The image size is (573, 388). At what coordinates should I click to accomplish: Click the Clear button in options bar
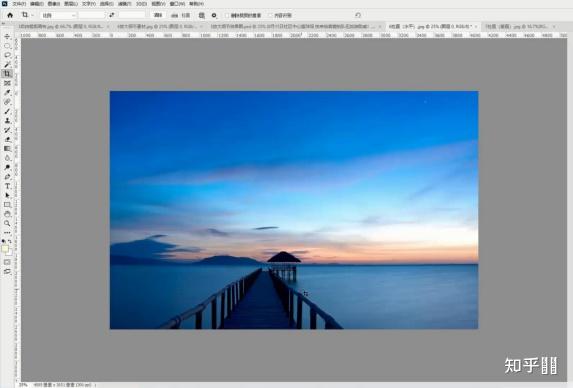tap(158, 15)
